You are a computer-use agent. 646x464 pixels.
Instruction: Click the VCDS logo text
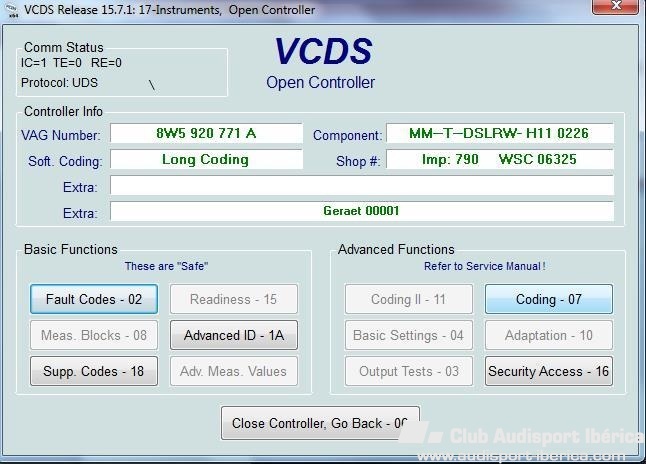pos(323,52)
